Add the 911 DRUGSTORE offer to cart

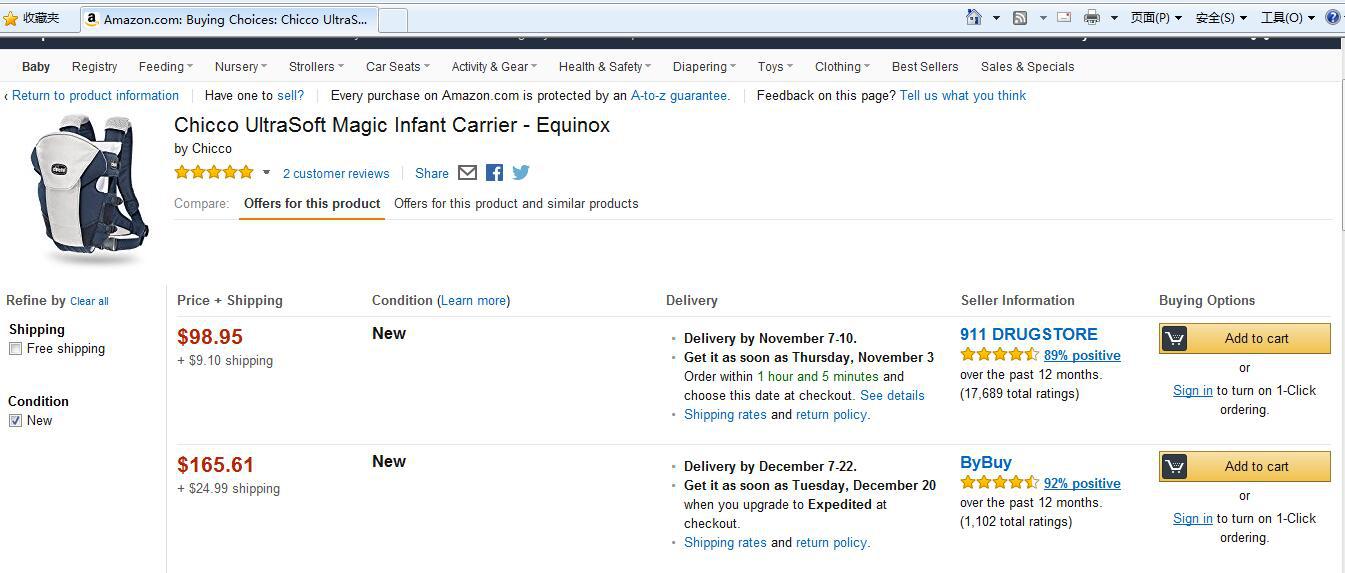1245,339
